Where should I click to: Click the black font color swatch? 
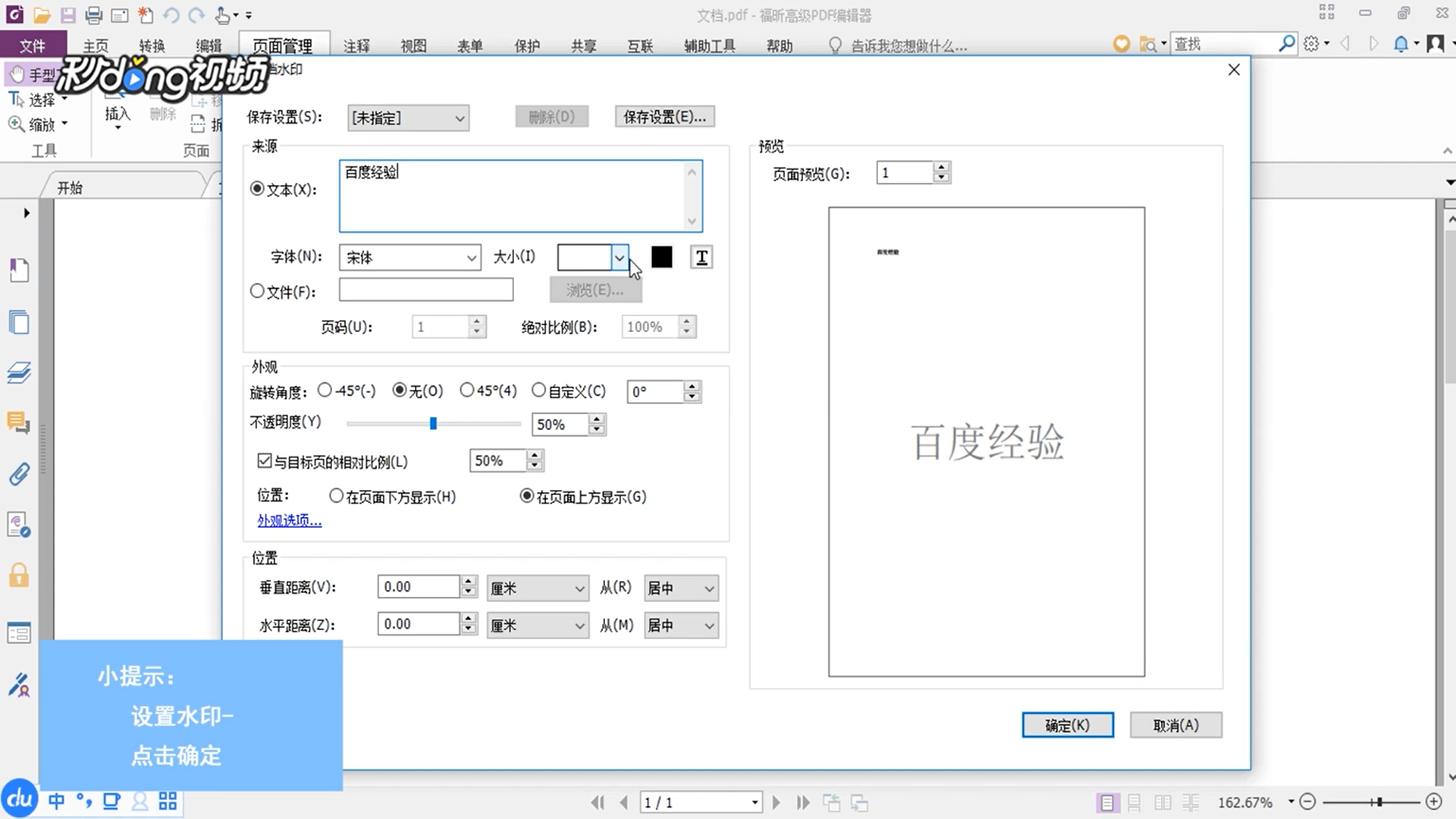(x=661, y=258)
